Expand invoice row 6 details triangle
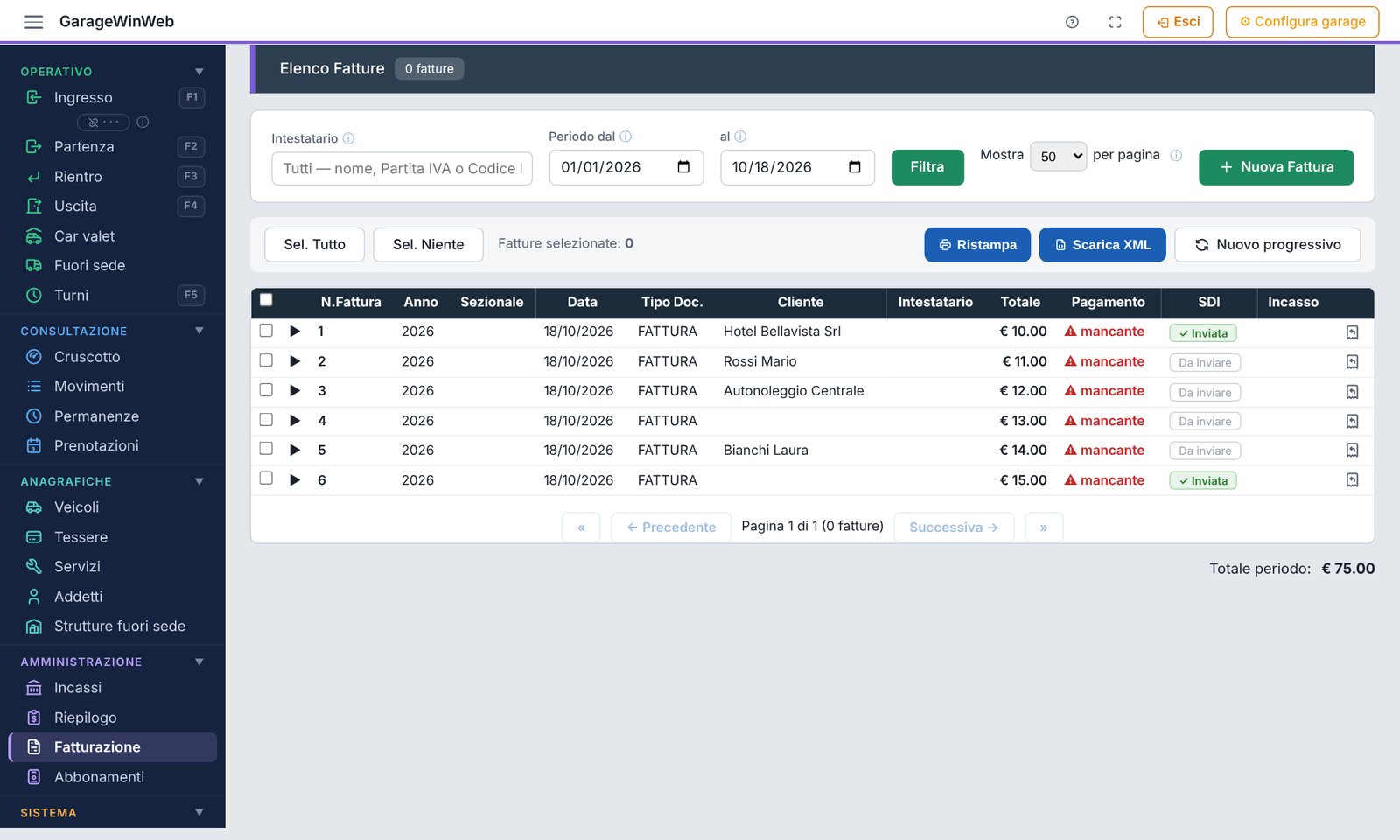Screen dimensions: 1400x840 pyautogui.click(x=295, y=480)
